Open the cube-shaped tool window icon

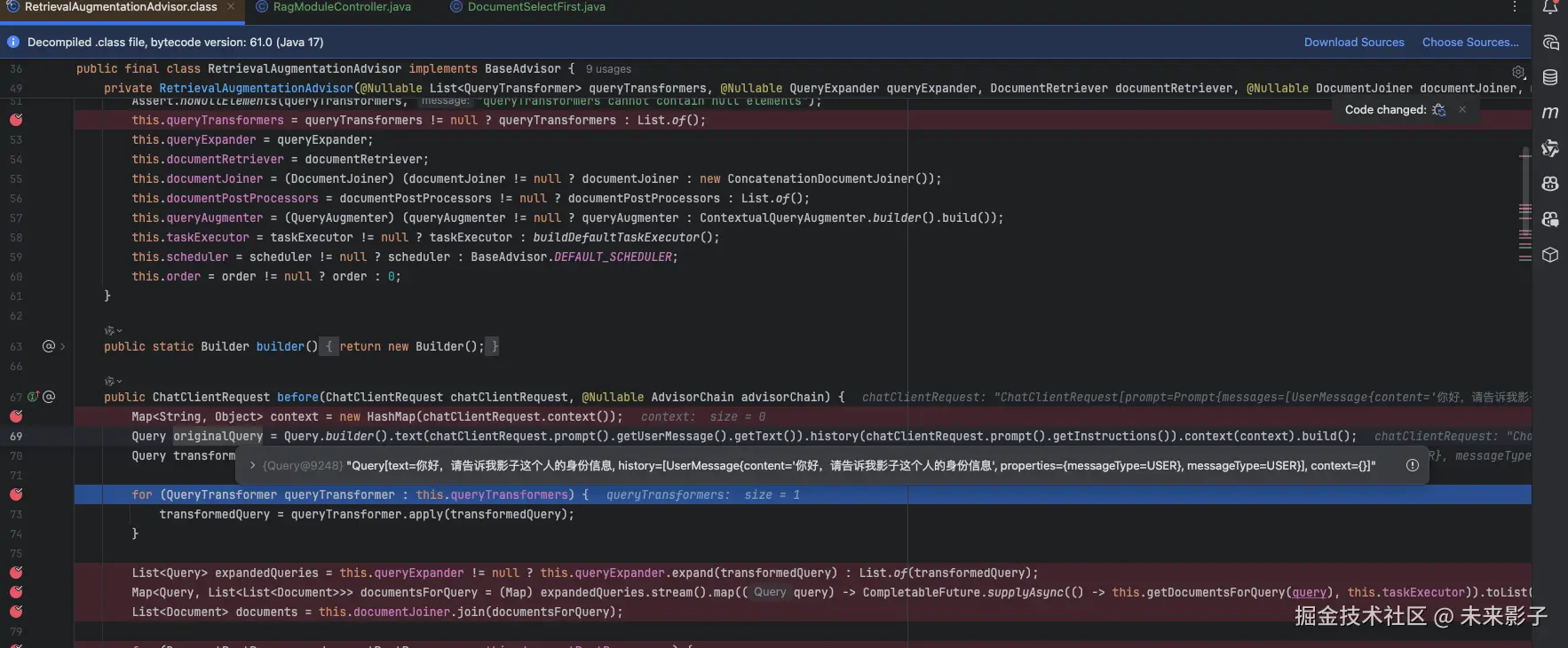coord(1550,255)
